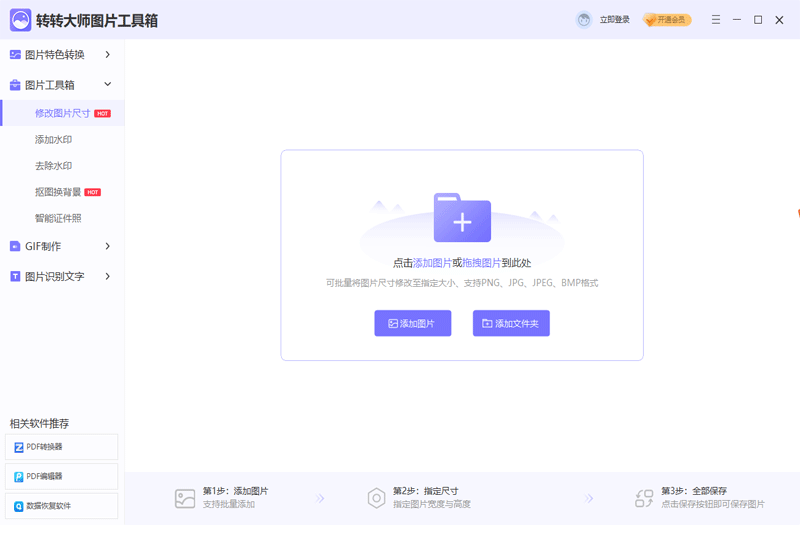
Task: Collapse the 图片工具箱 section chevron
Action: pos(108,84)
